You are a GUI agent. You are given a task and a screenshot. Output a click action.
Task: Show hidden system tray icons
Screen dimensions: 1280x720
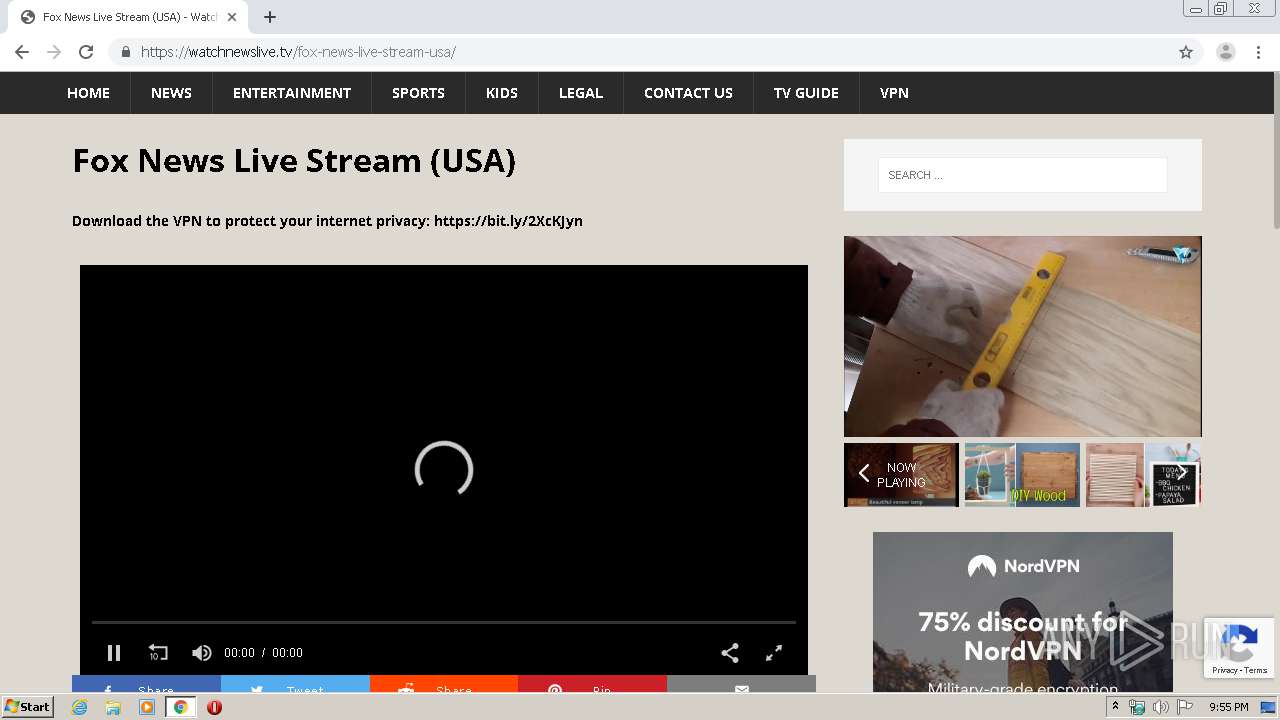[x=1116, y=707]
